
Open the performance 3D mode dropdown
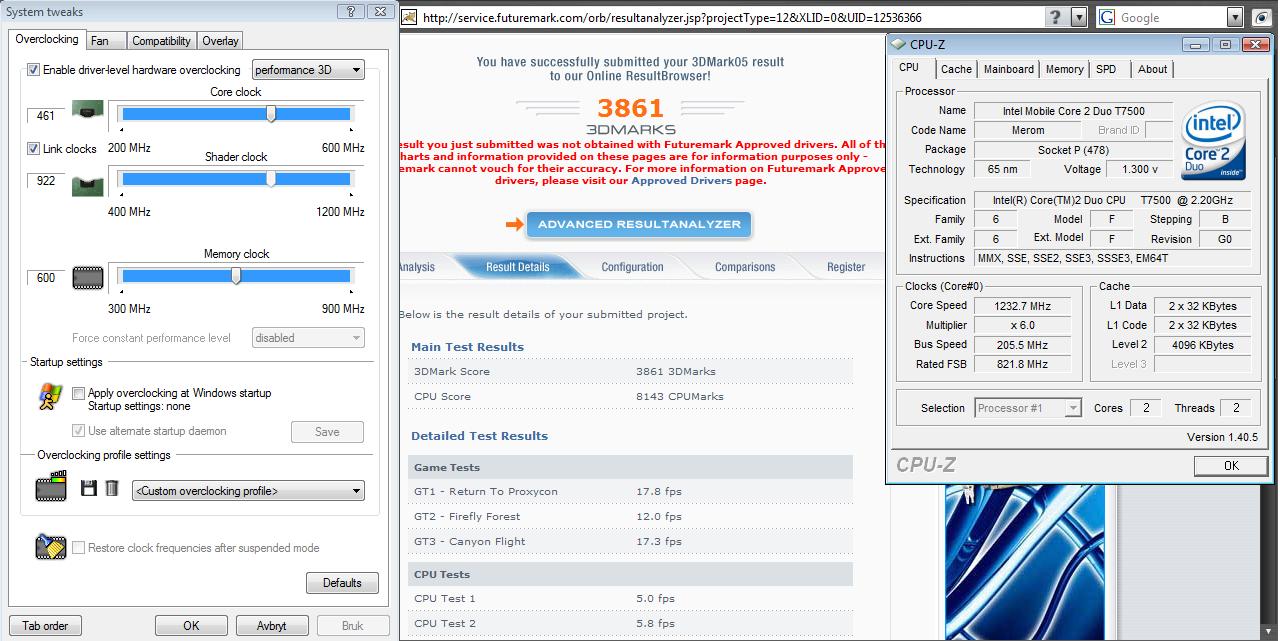308,70
